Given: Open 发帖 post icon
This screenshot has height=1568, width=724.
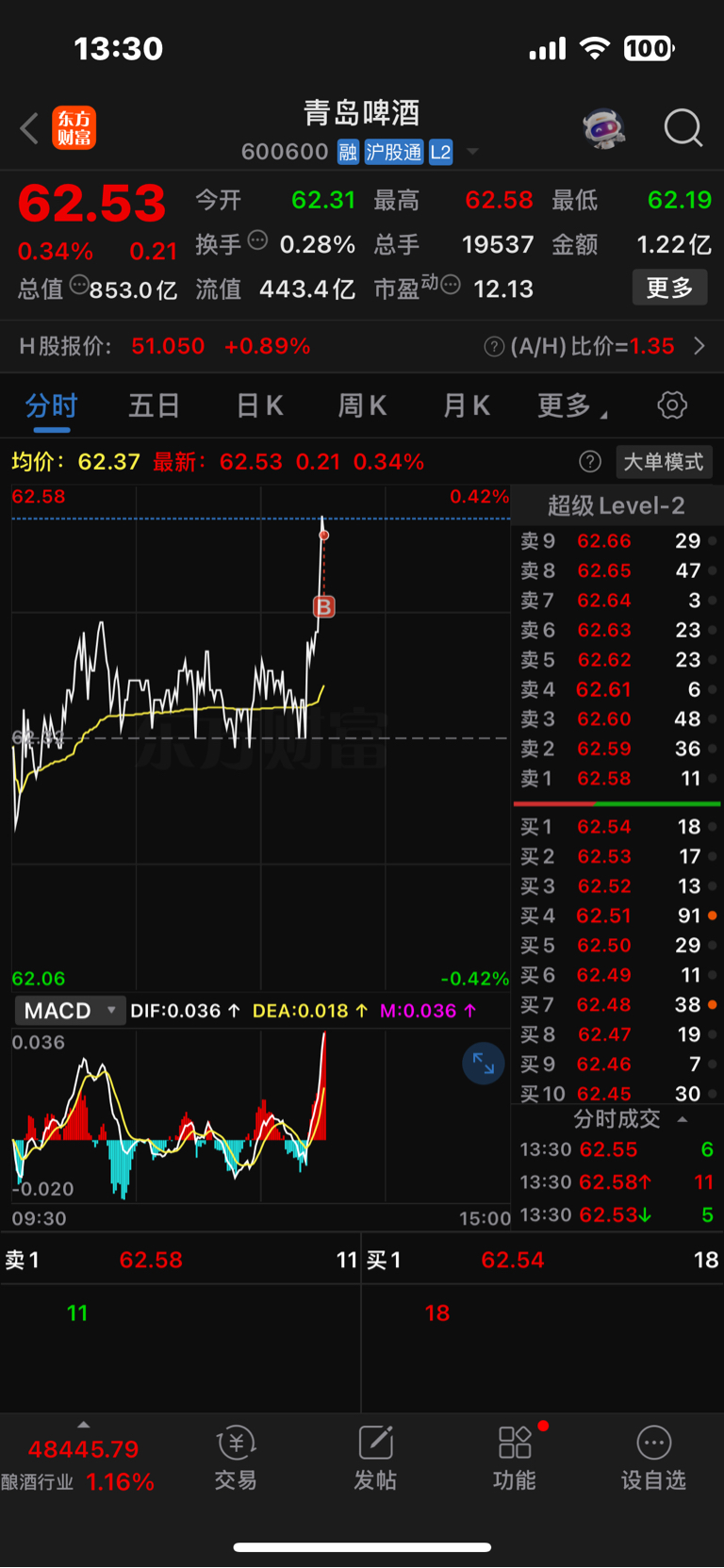Looking at the screenshot, I should pyautogui.click(x=375, y=1458).
